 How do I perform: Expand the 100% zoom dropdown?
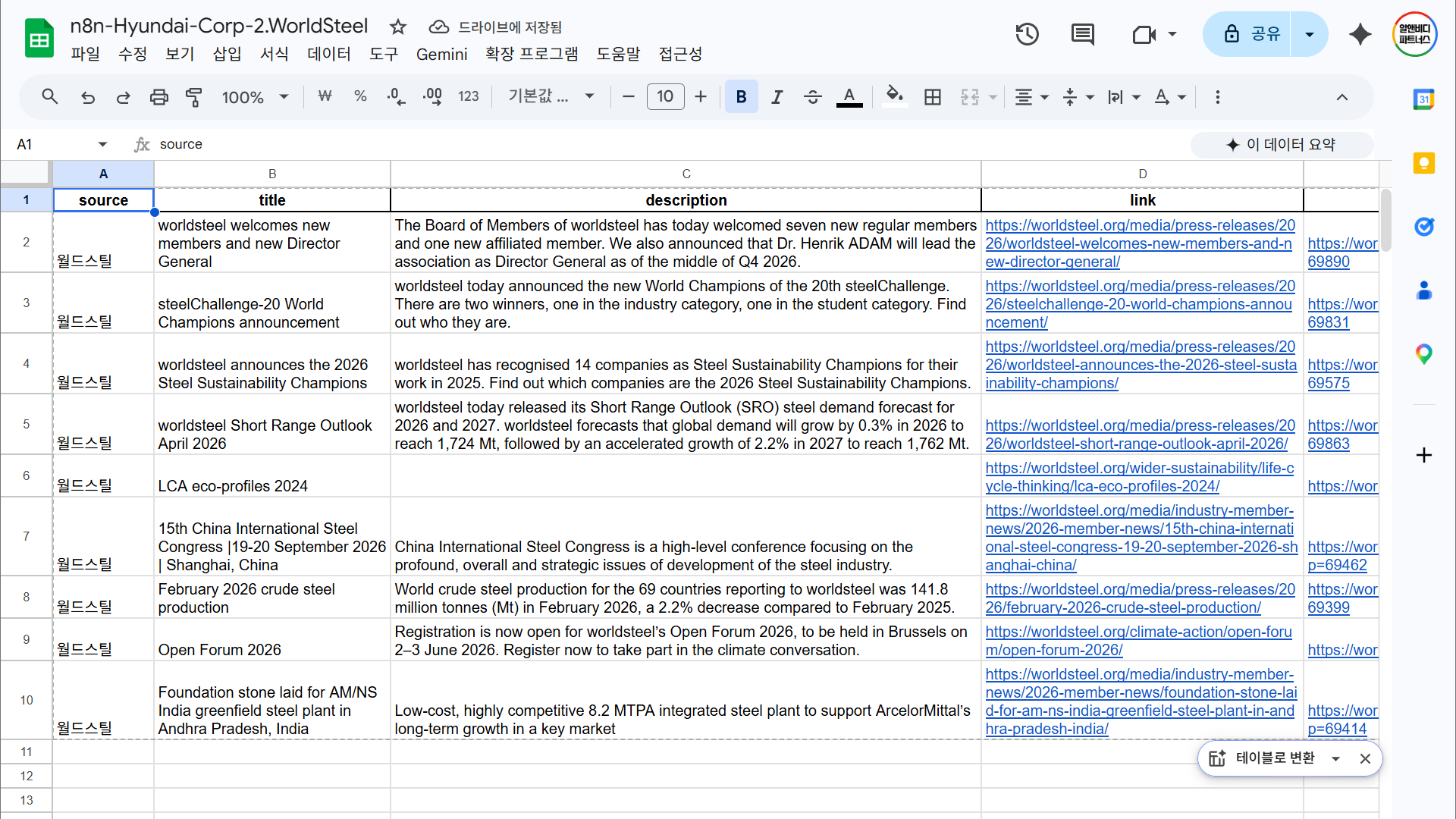[x=255, y=97]
